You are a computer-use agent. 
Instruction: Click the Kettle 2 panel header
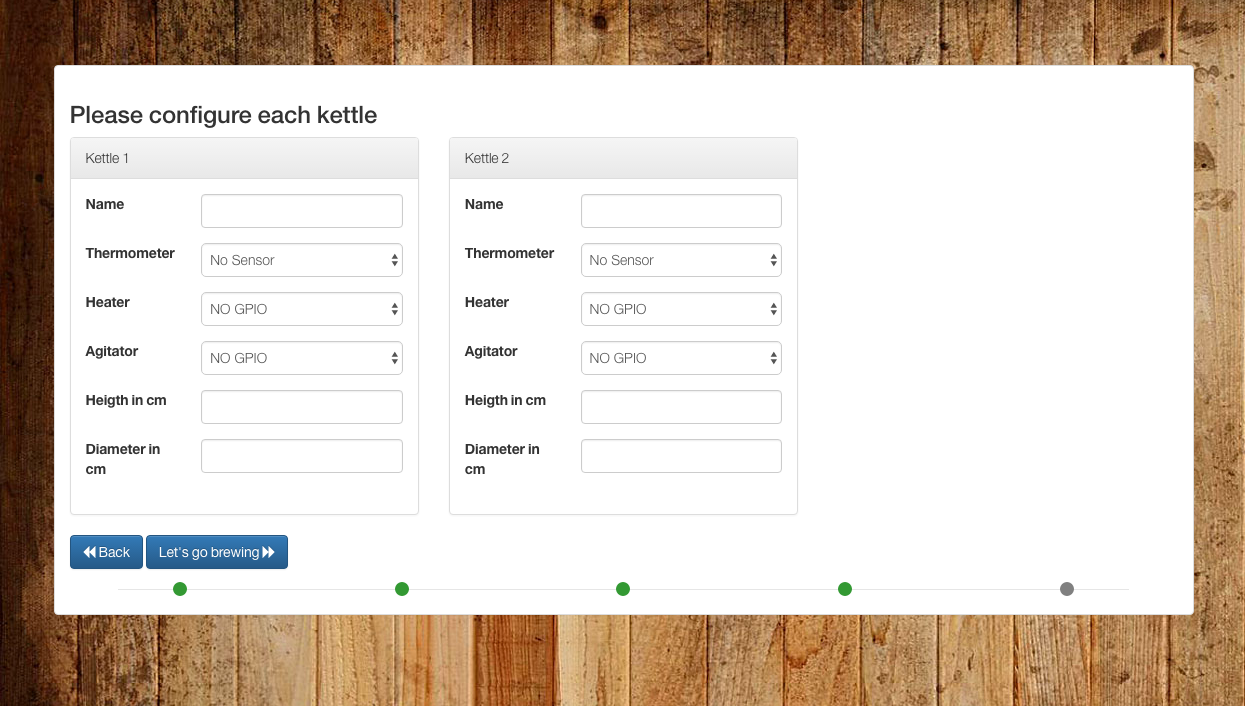(623, 158)
